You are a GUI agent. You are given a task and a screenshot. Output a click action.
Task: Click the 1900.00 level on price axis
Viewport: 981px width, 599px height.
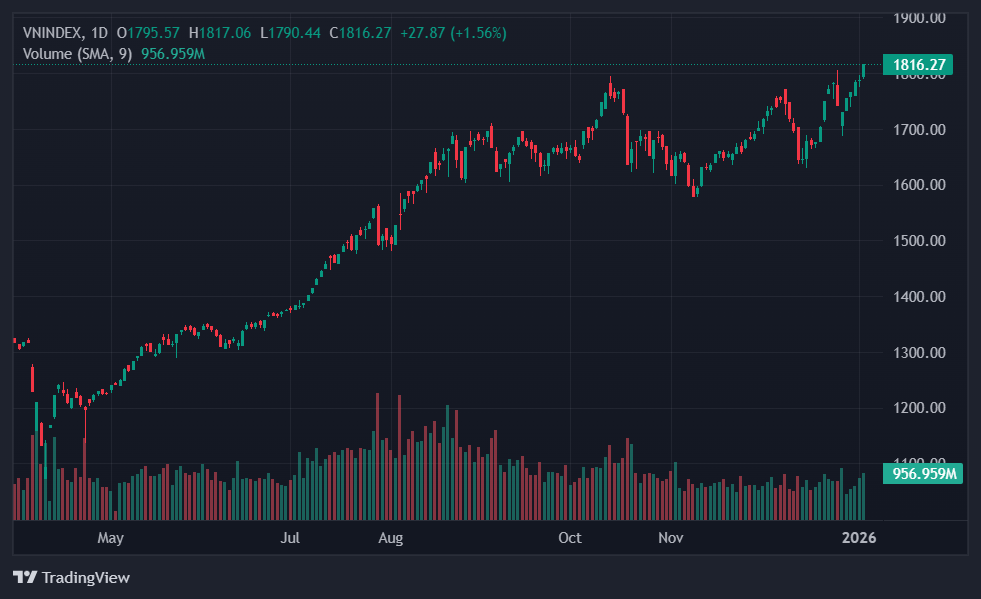click(918, 18)
